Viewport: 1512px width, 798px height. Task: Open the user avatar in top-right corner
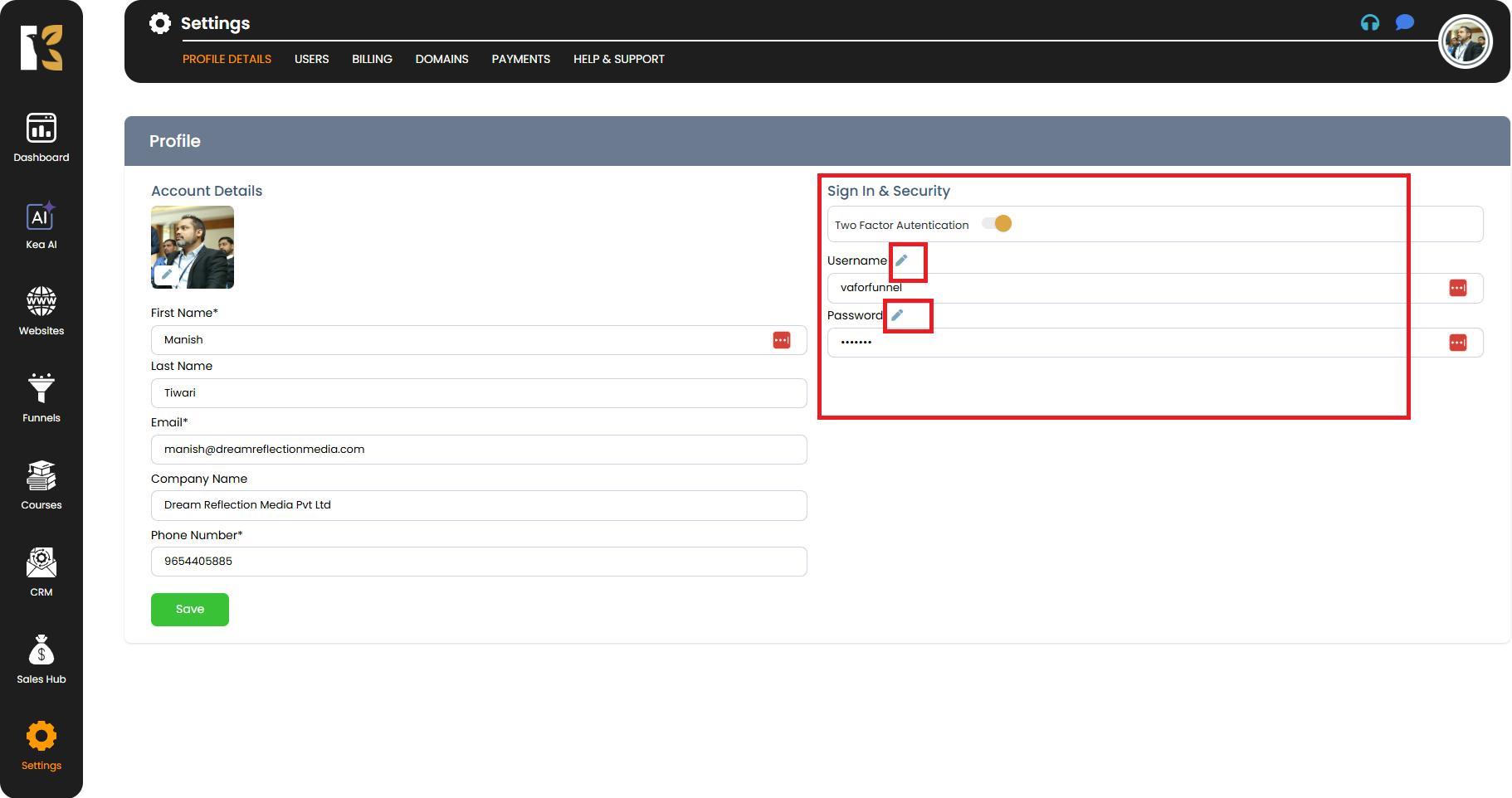pyautogui.click(x=1465, y=41)
